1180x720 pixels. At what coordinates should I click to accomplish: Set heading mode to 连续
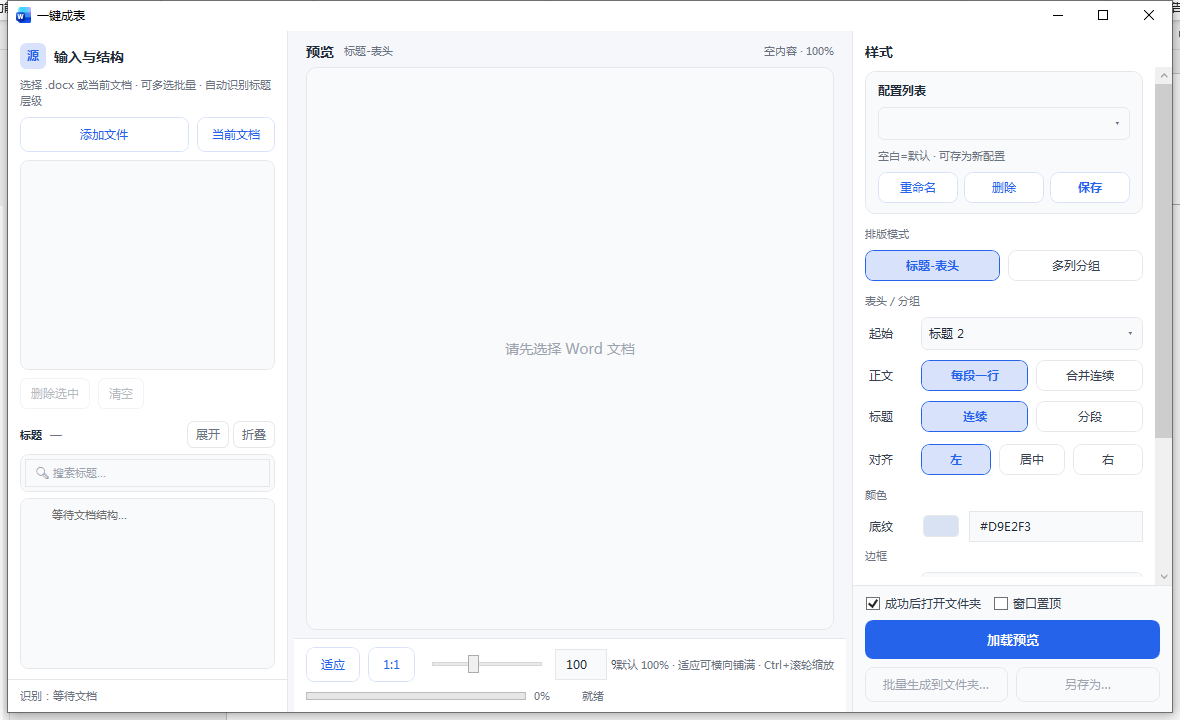(975, 417)
